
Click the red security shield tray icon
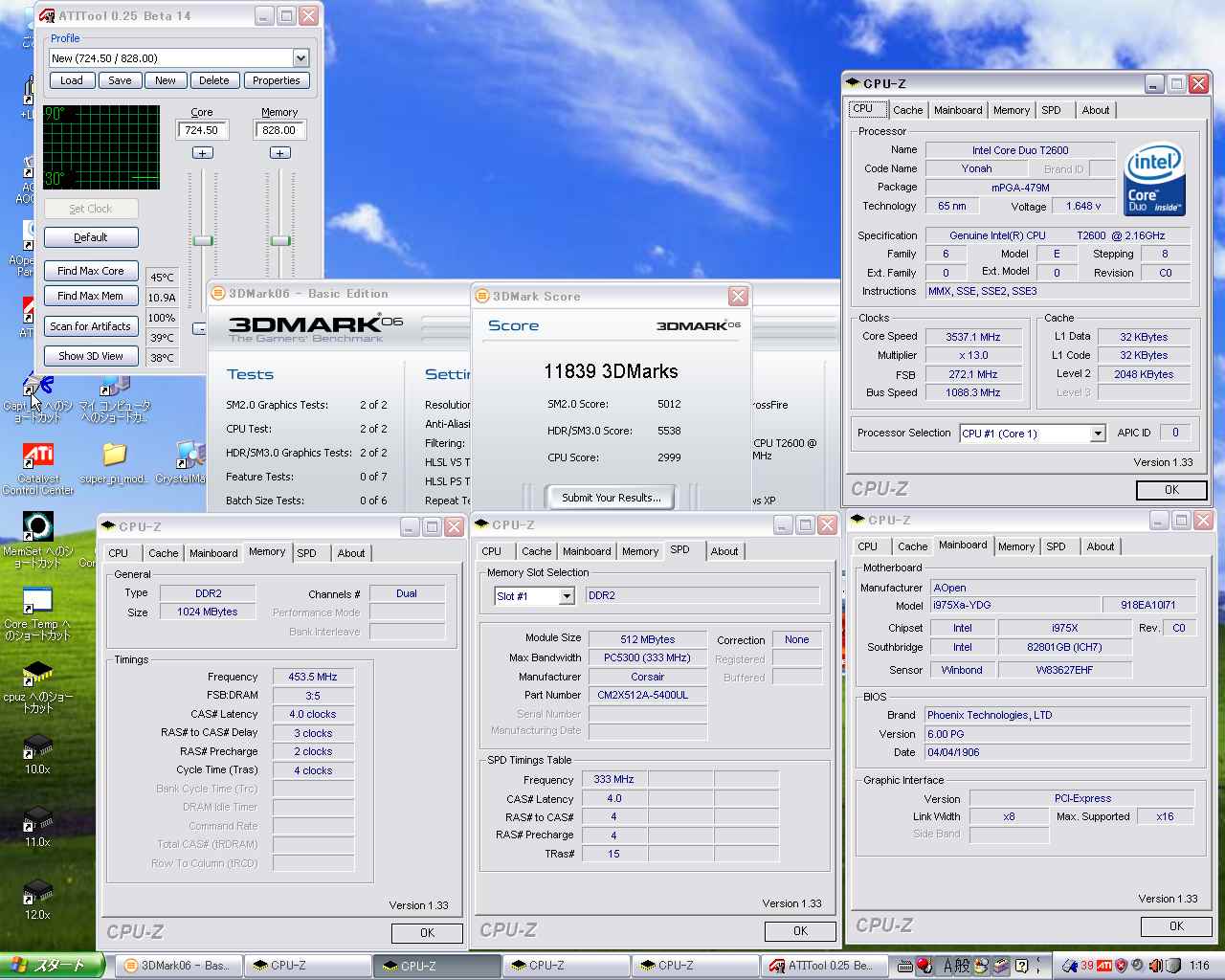(x=1121, y=966)
